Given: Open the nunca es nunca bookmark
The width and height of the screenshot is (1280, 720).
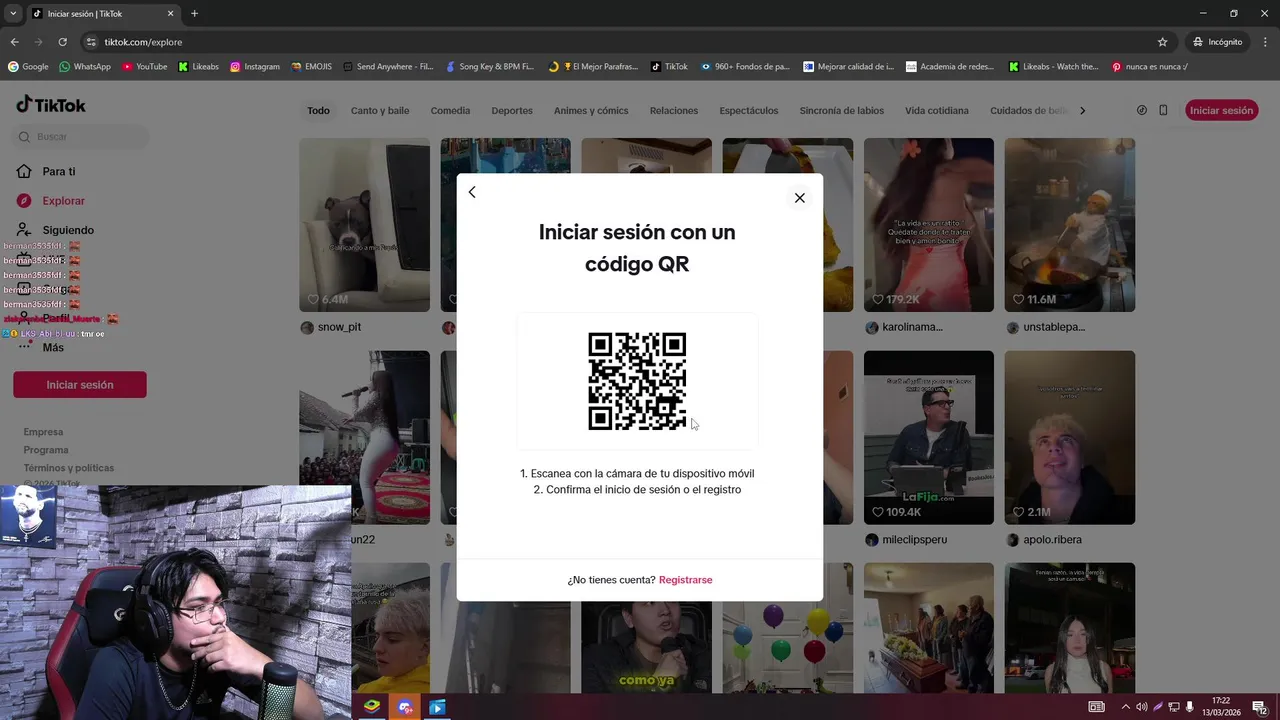Looking at the screenshot, I should [1150, 67].
